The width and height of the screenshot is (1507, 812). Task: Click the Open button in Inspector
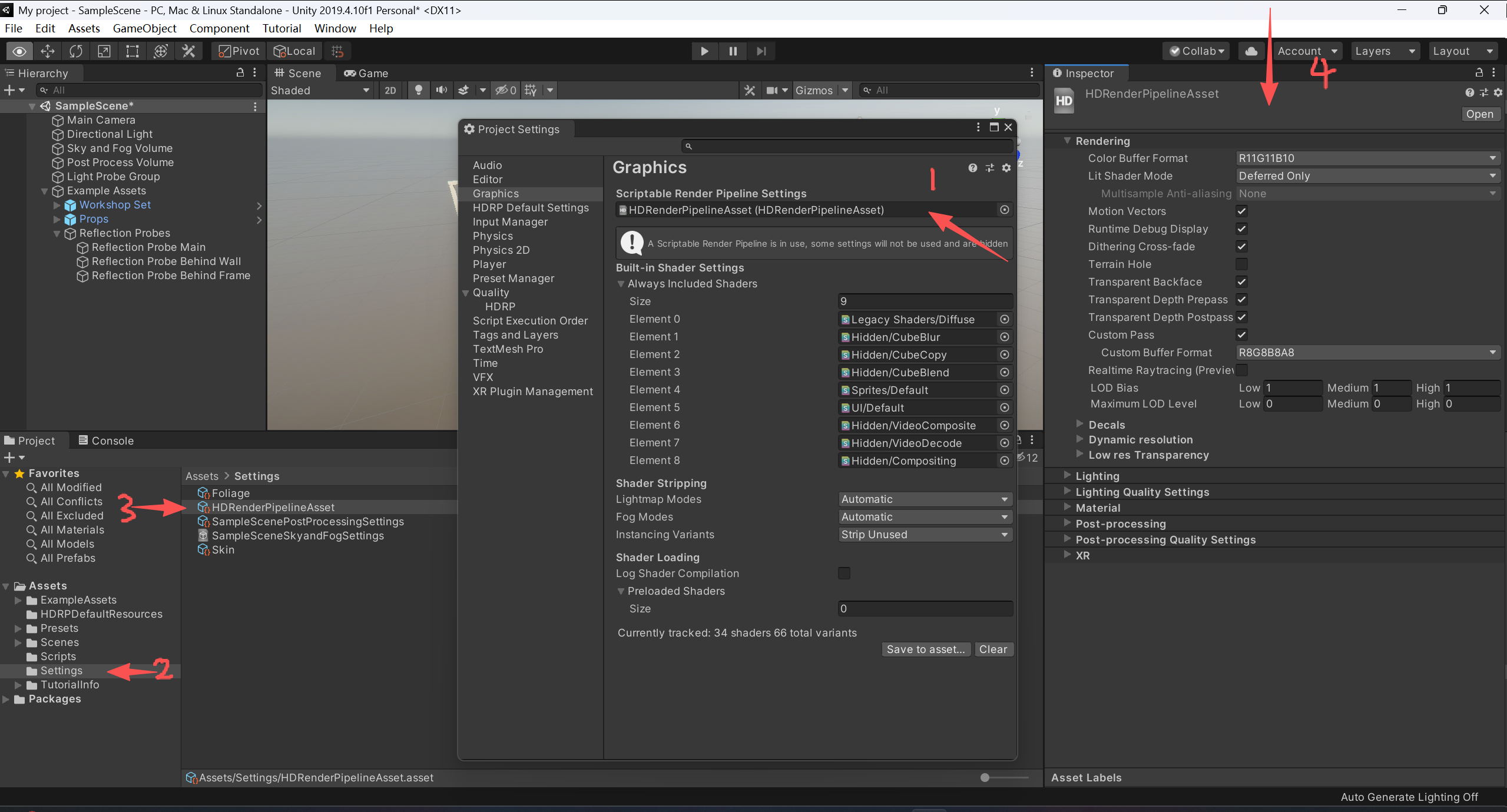(1479, 114)
